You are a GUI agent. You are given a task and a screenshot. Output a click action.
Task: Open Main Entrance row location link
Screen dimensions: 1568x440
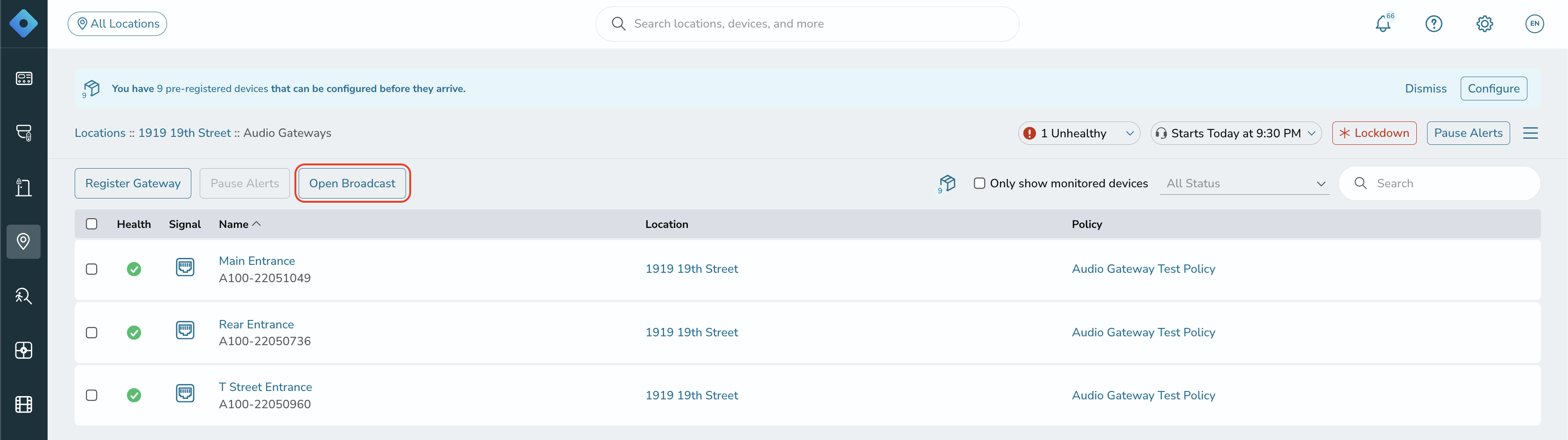click(692, 269)
